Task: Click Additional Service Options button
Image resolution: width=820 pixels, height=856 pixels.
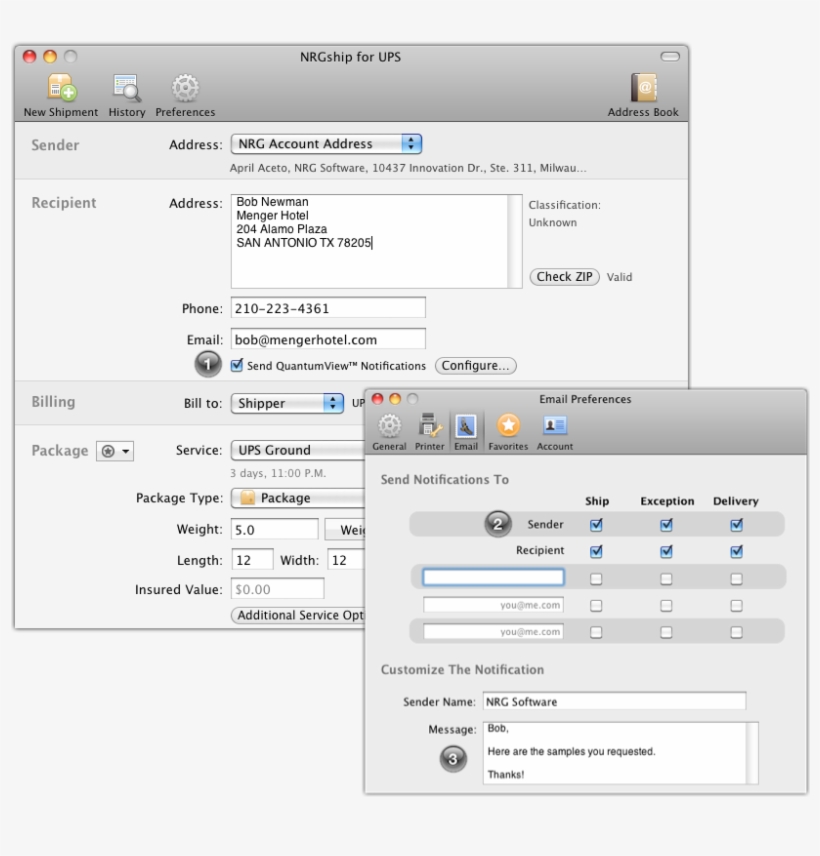Action: click(x=298, y=615)
